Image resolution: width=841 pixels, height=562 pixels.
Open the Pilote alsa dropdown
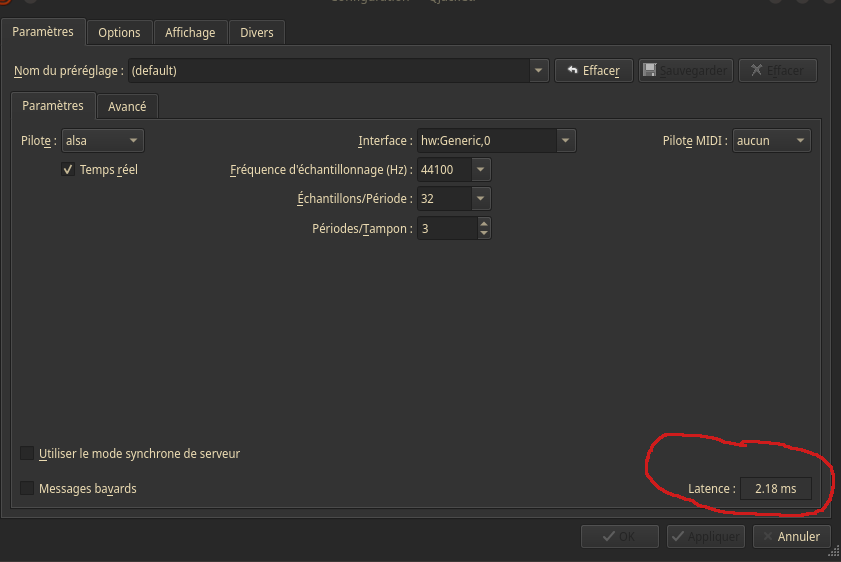102,140
